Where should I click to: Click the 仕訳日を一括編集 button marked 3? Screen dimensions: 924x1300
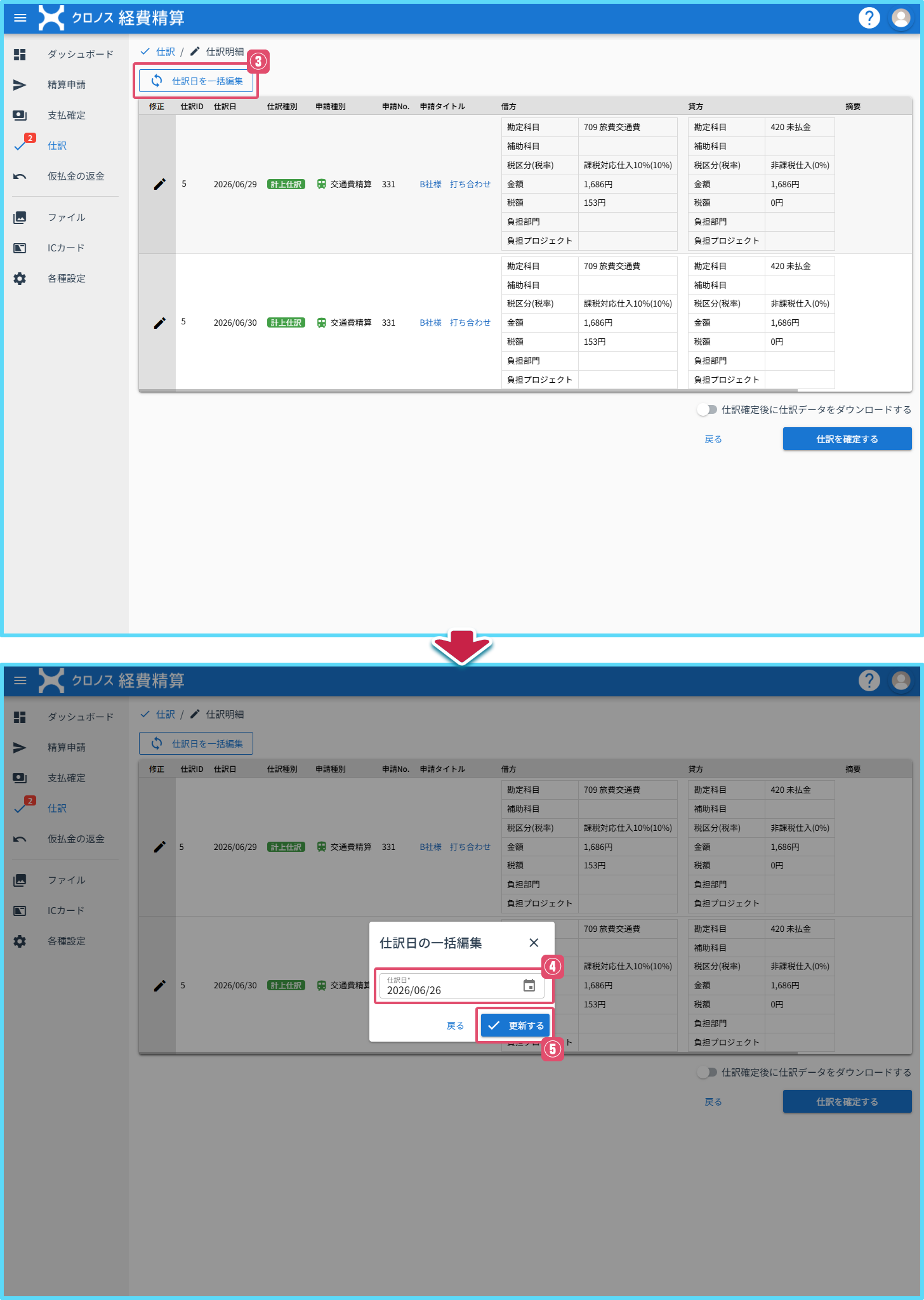pyautogui.click(x=196, y=81)
